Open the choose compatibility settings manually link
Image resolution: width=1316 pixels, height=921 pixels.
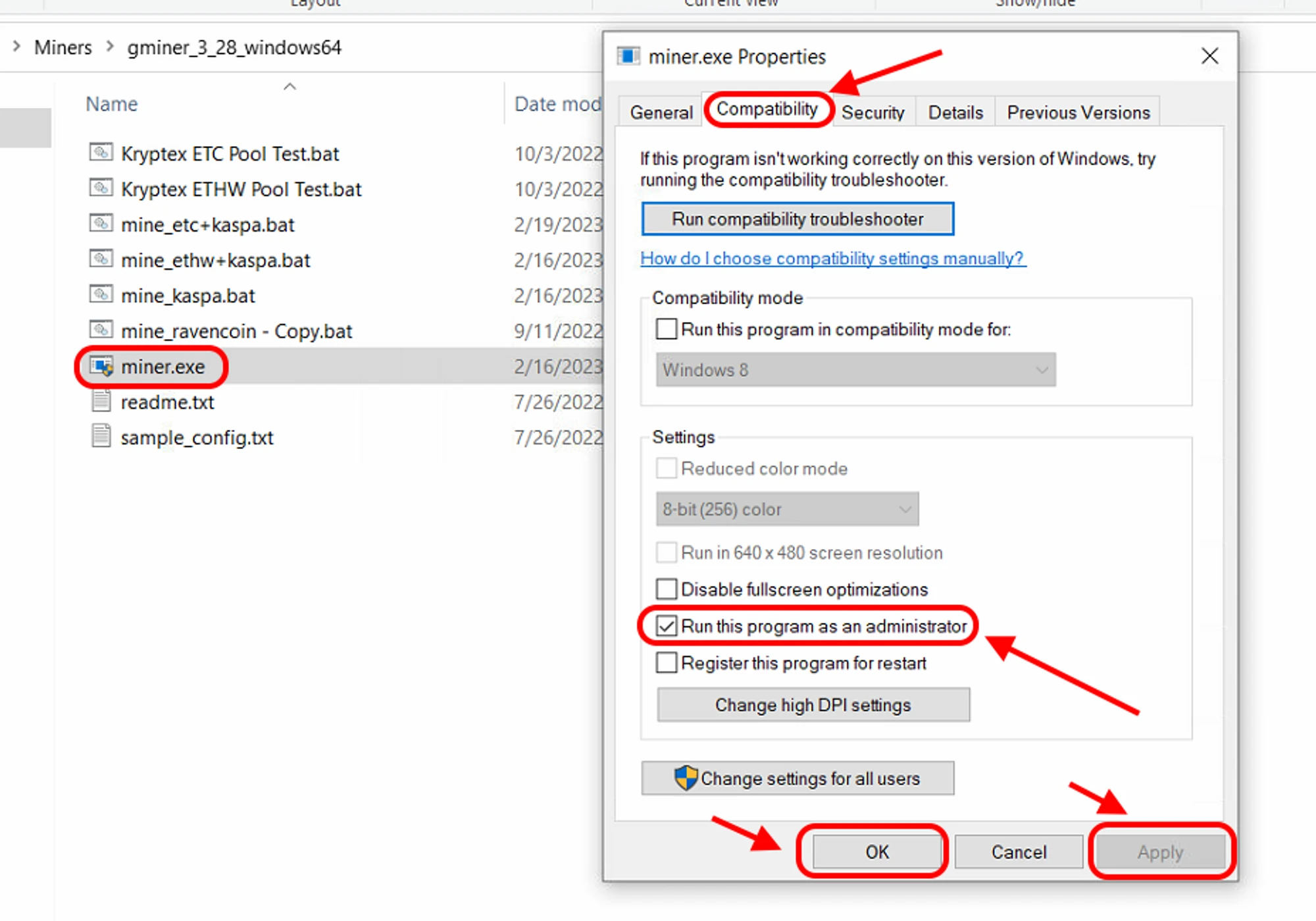coord(832,258)
